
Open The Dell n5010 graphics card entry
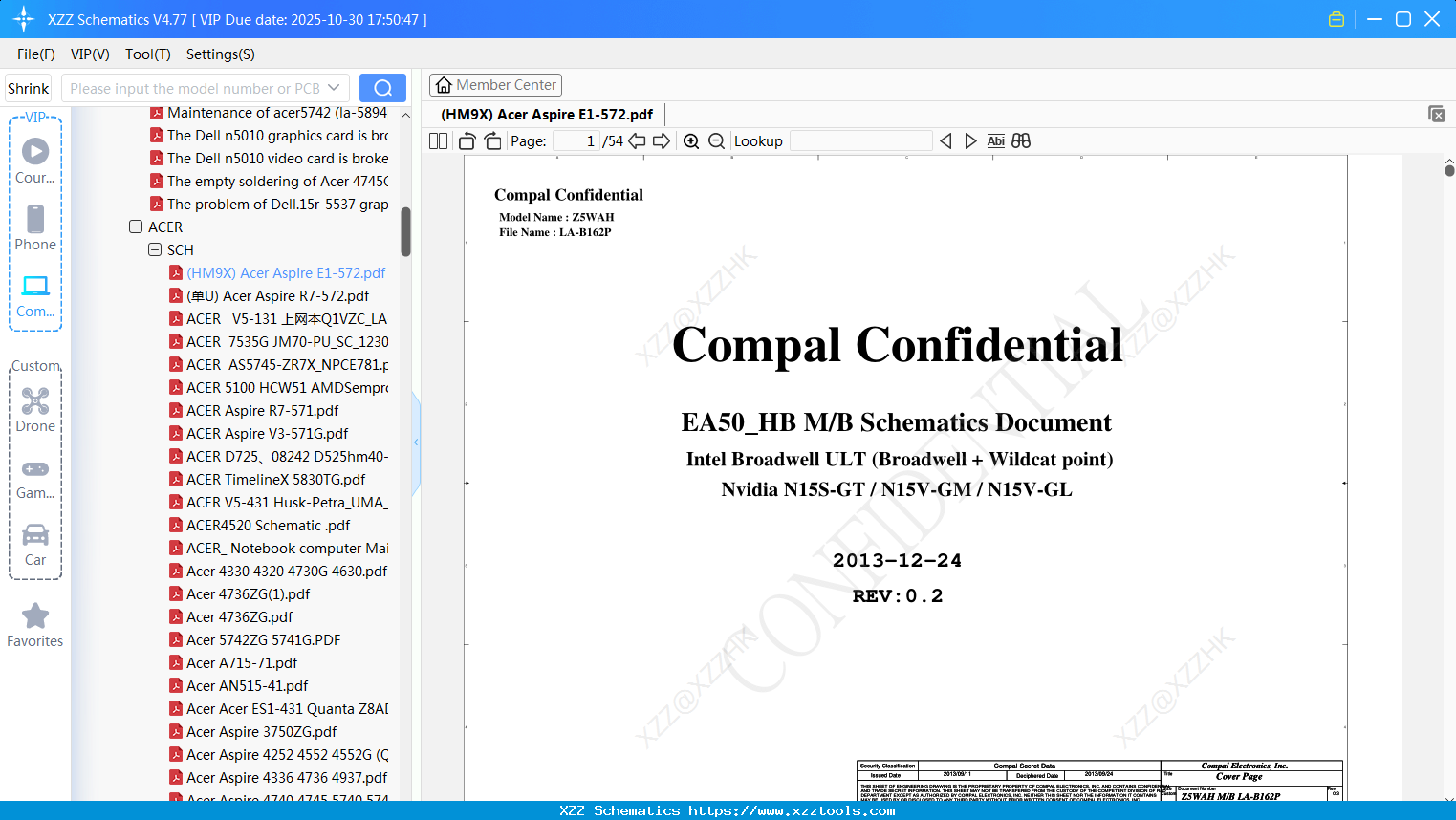278,135
